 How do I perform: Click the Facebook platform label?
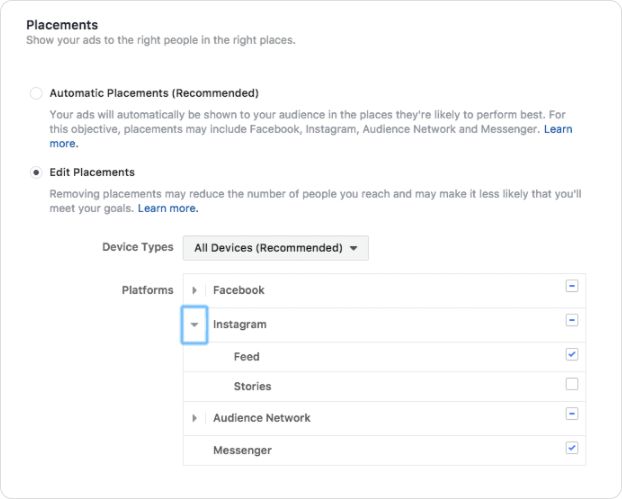238,290
